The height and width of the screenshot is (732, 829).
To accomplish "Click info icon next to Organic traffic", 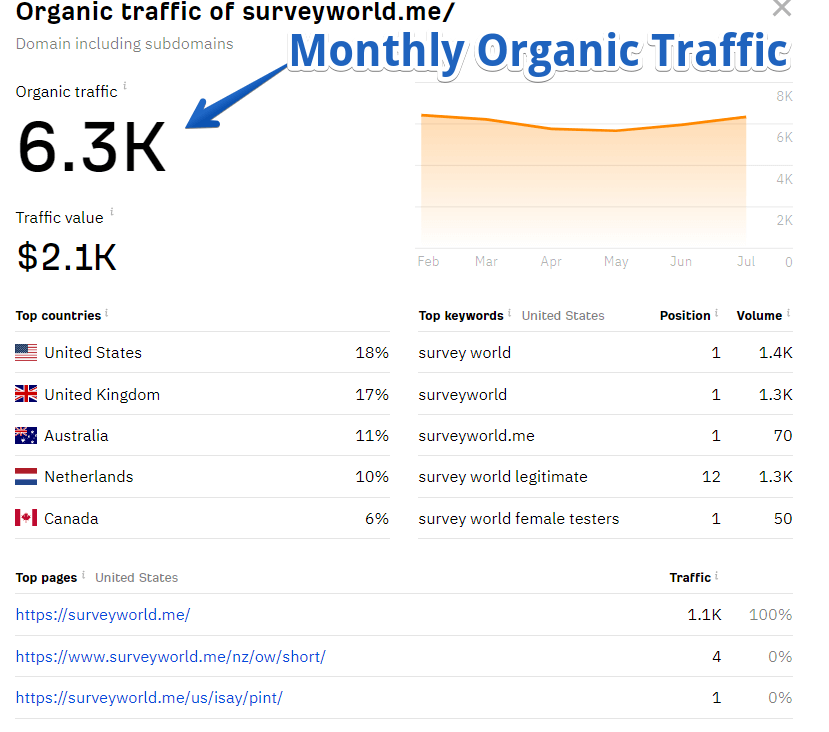I will click(x=125, y=85).
